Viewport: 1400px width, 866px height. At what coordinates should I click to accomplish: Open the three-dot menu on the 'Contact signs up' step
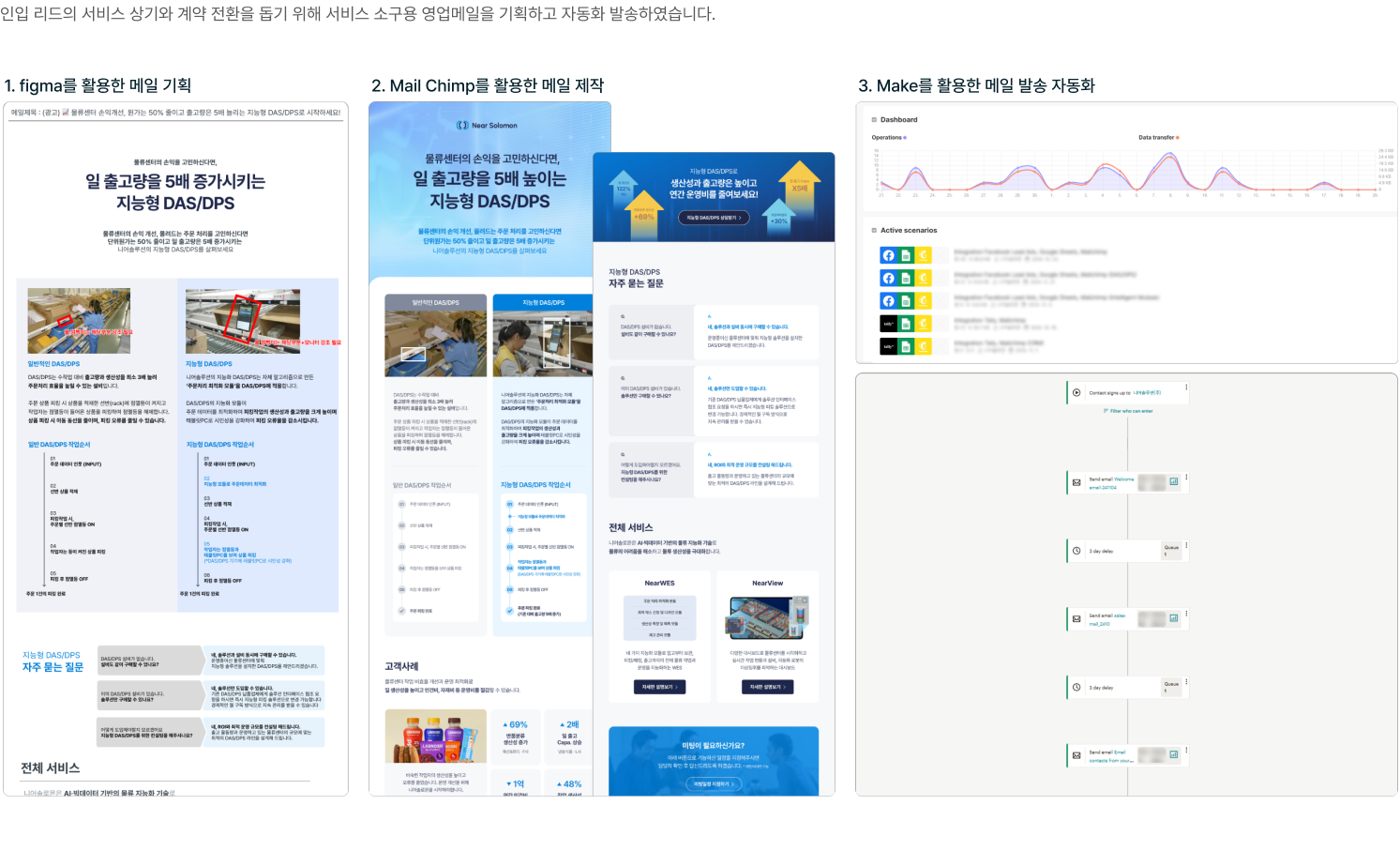1186,387
